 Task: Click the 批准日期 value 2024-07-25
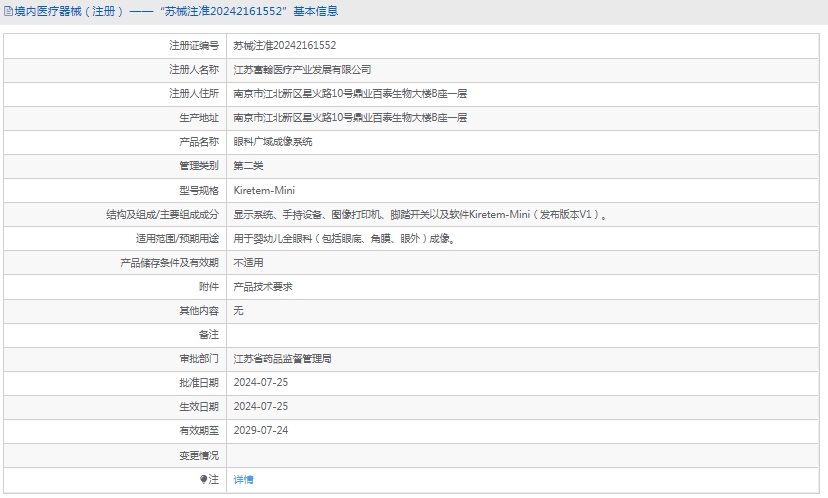(260, 383)
